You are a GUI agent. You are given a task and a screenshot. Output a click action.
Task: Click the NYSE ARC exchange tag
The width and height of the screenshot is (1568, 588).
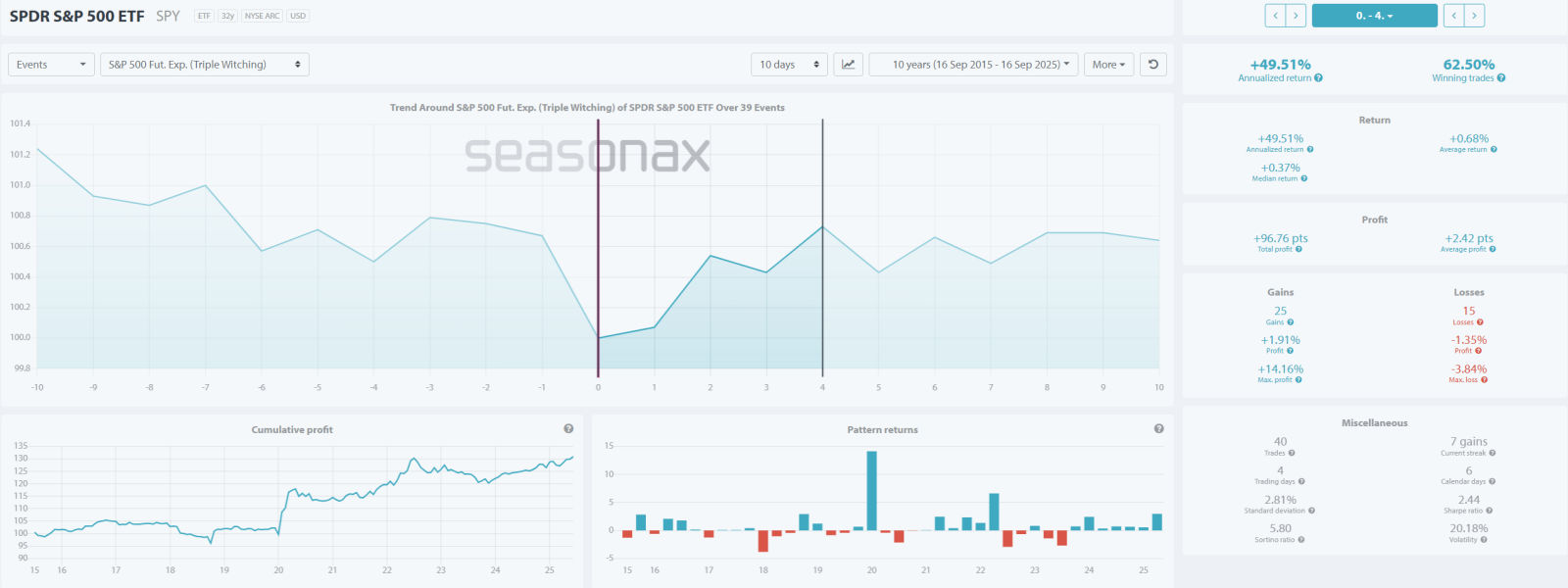(x=262, y=16)
